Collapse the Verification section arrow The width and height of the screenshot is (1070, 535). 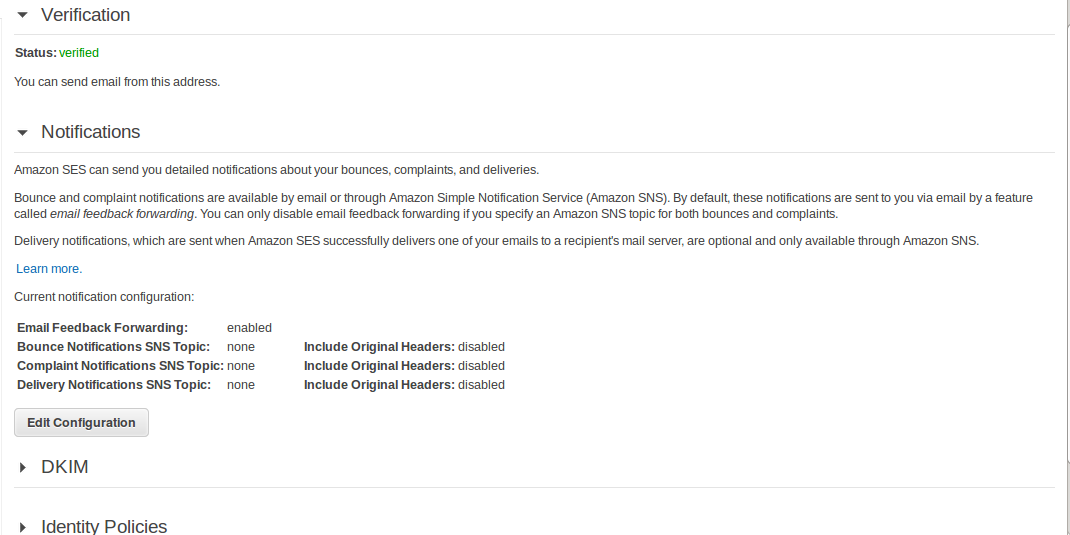(23, 15)
